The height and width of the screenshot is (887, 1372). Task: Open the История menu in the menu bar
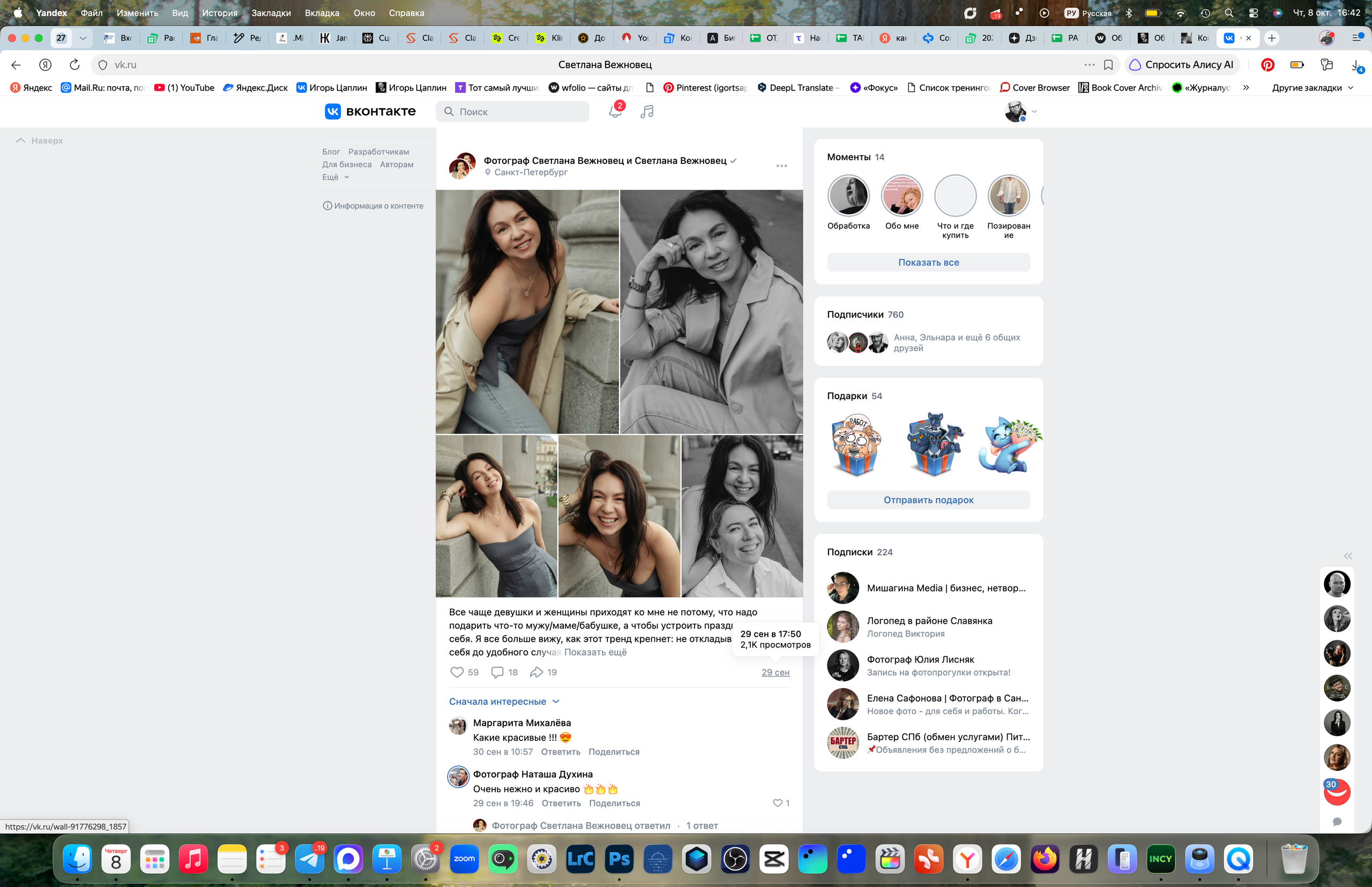[219, 13]
